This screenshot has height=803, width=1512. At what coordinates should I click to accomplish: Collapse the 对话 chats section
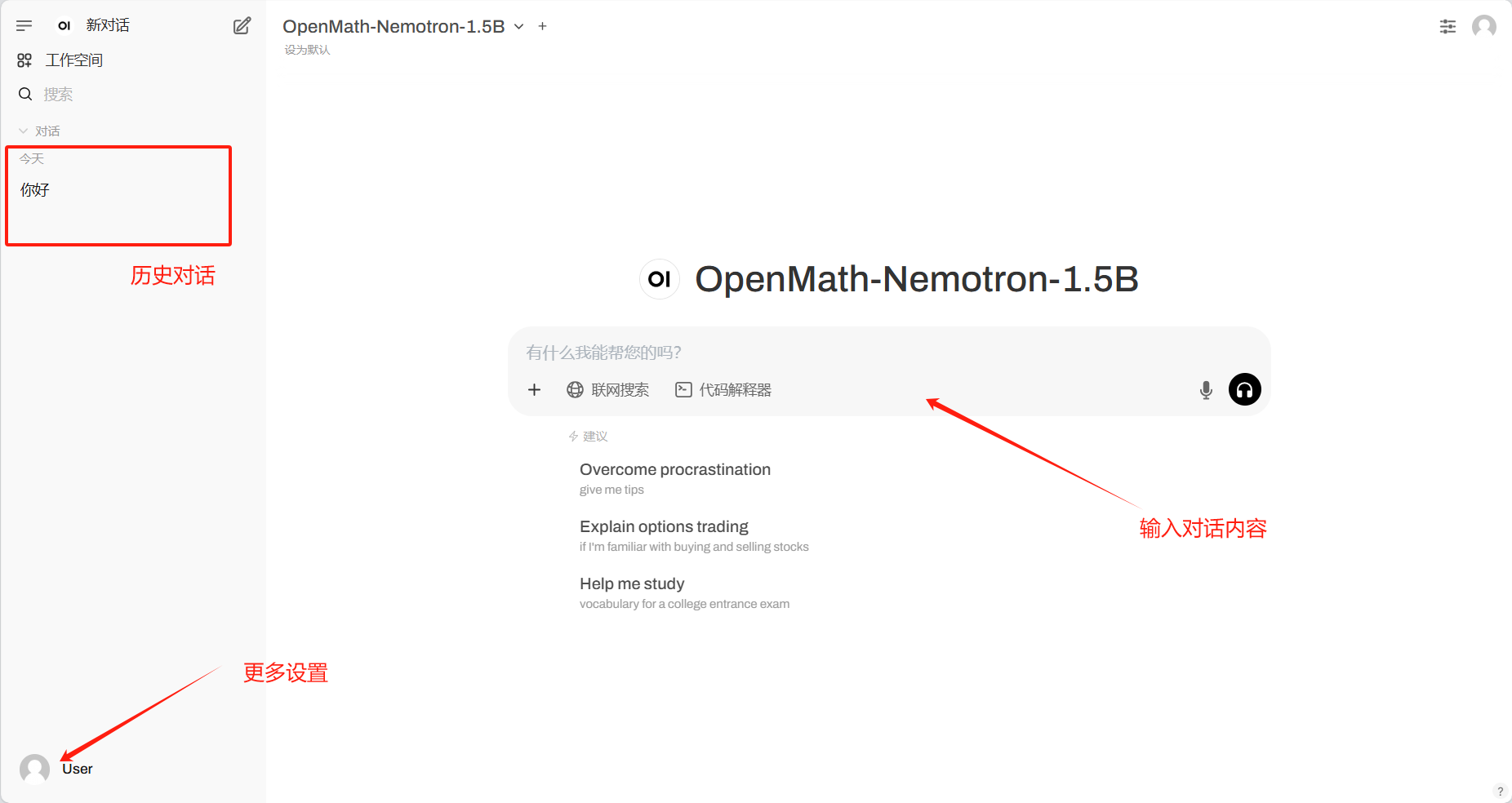click(x=39, y=131)
